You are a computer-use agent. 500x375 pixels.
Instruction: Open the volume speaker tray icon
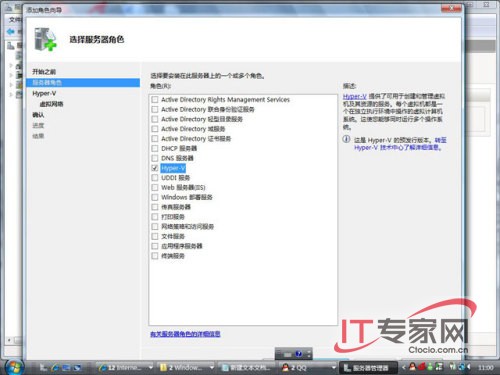click(x=469, y=367)
